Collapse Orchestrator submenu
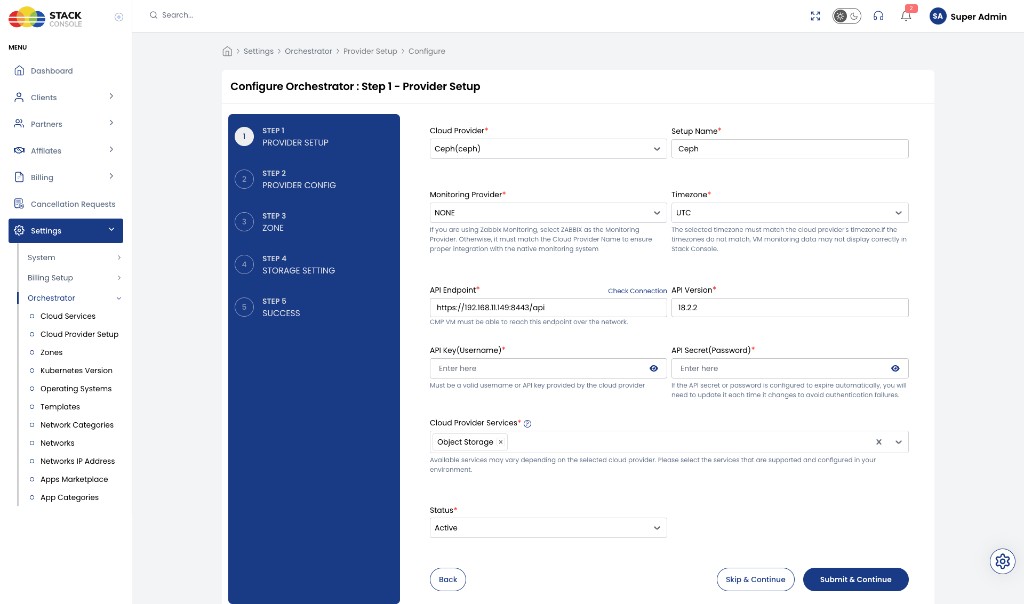Image resolution: width=1024 pixels, height=604 pixels. [x=119, y=298]
